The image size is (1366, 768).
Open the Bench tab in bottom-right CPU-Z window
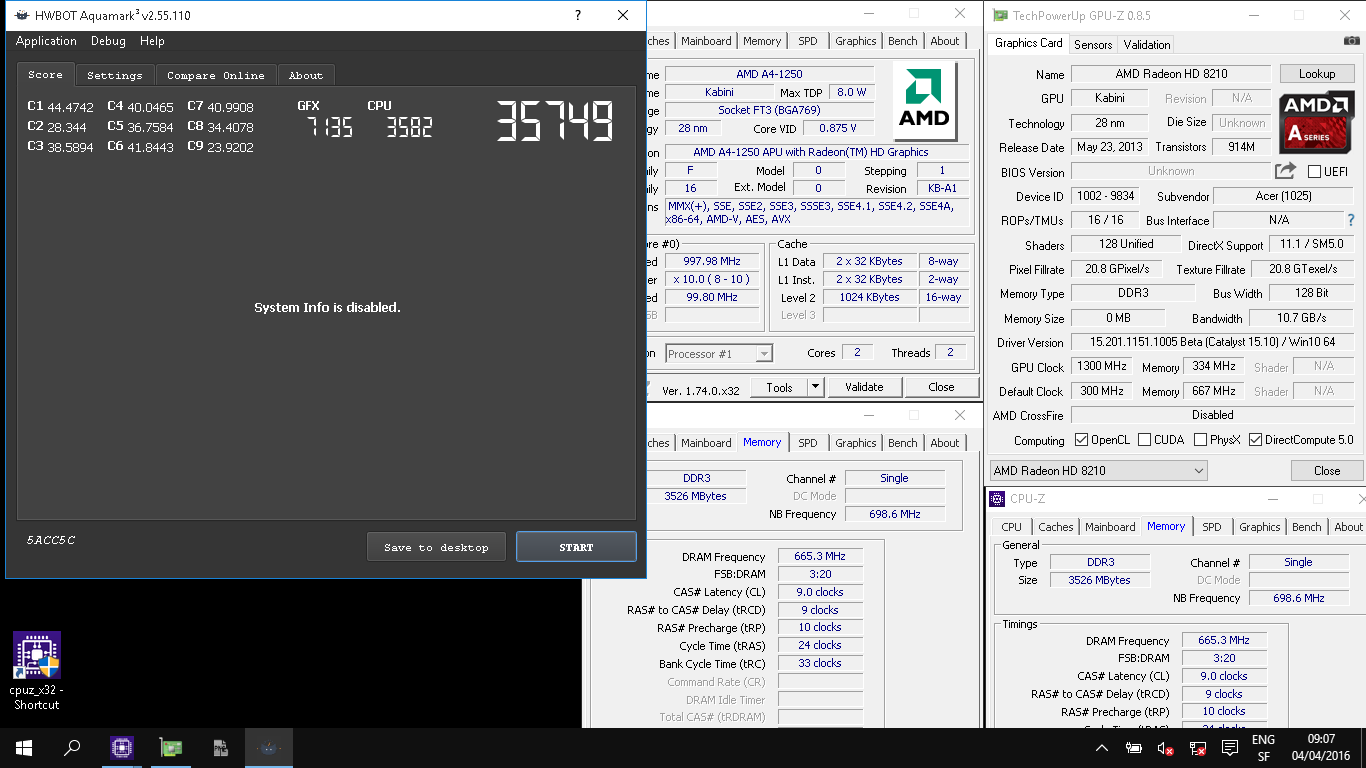1306,527
